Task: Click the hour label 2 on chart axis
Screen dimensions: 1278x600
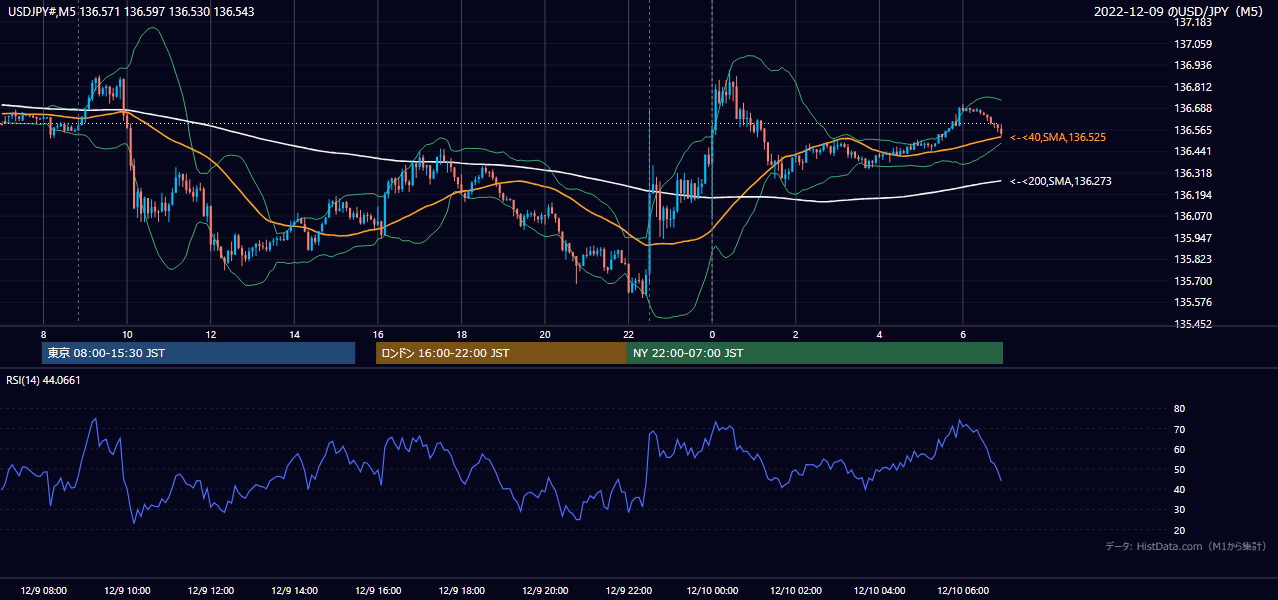Action: (795, 334)
